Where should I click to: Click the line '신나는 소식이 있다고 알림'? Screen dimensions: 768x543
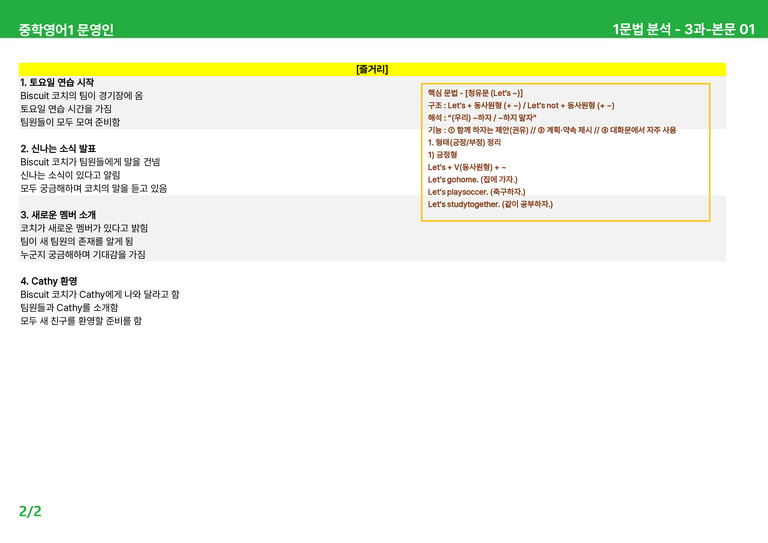pyautogui.click(x=70, y=175)
